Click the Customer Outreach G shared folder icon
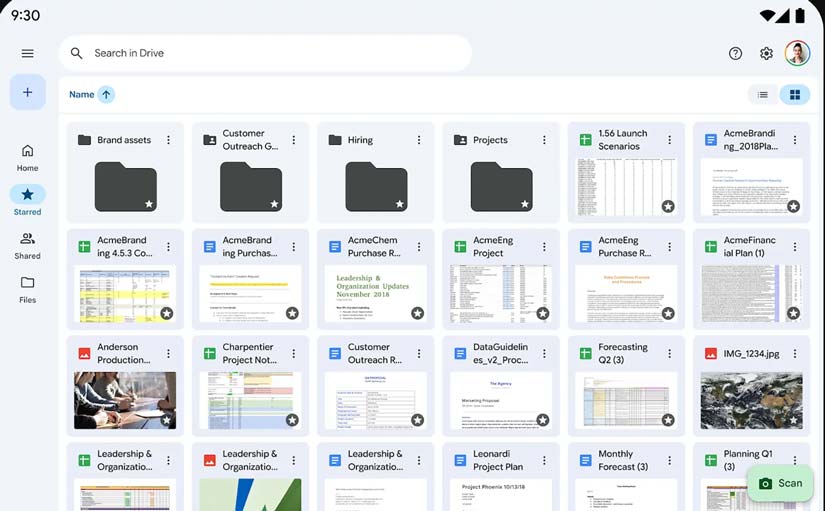This screenshot has height=511, width=825. tap(209, 140)
